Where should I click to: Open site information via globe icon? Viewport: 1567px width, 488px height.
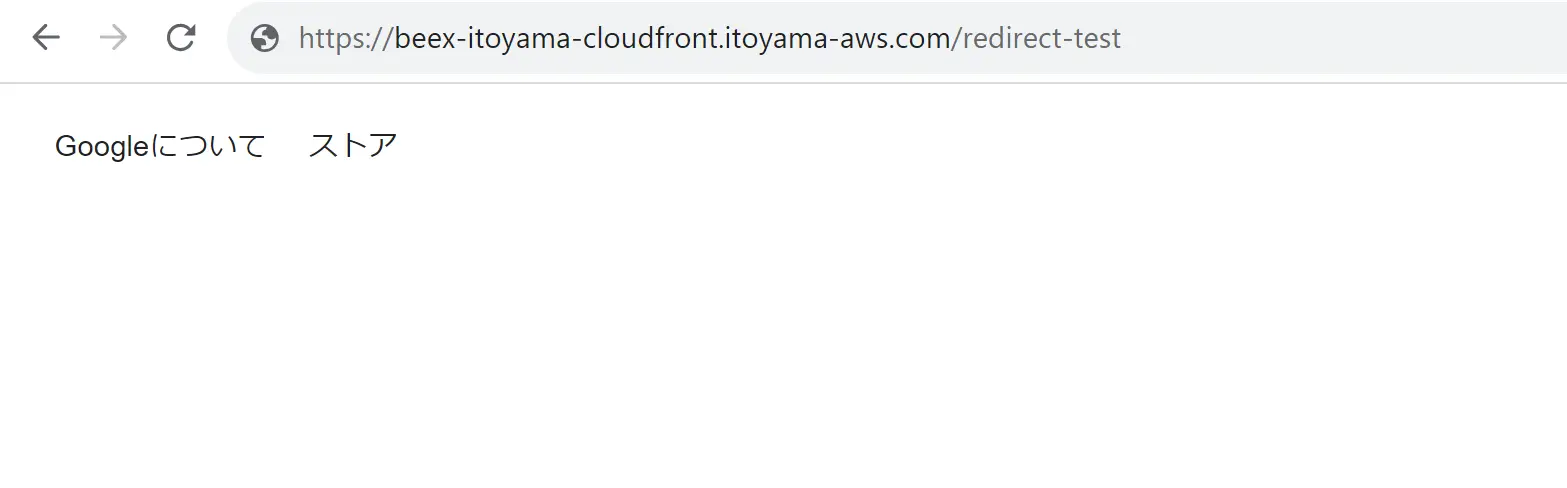265,38
